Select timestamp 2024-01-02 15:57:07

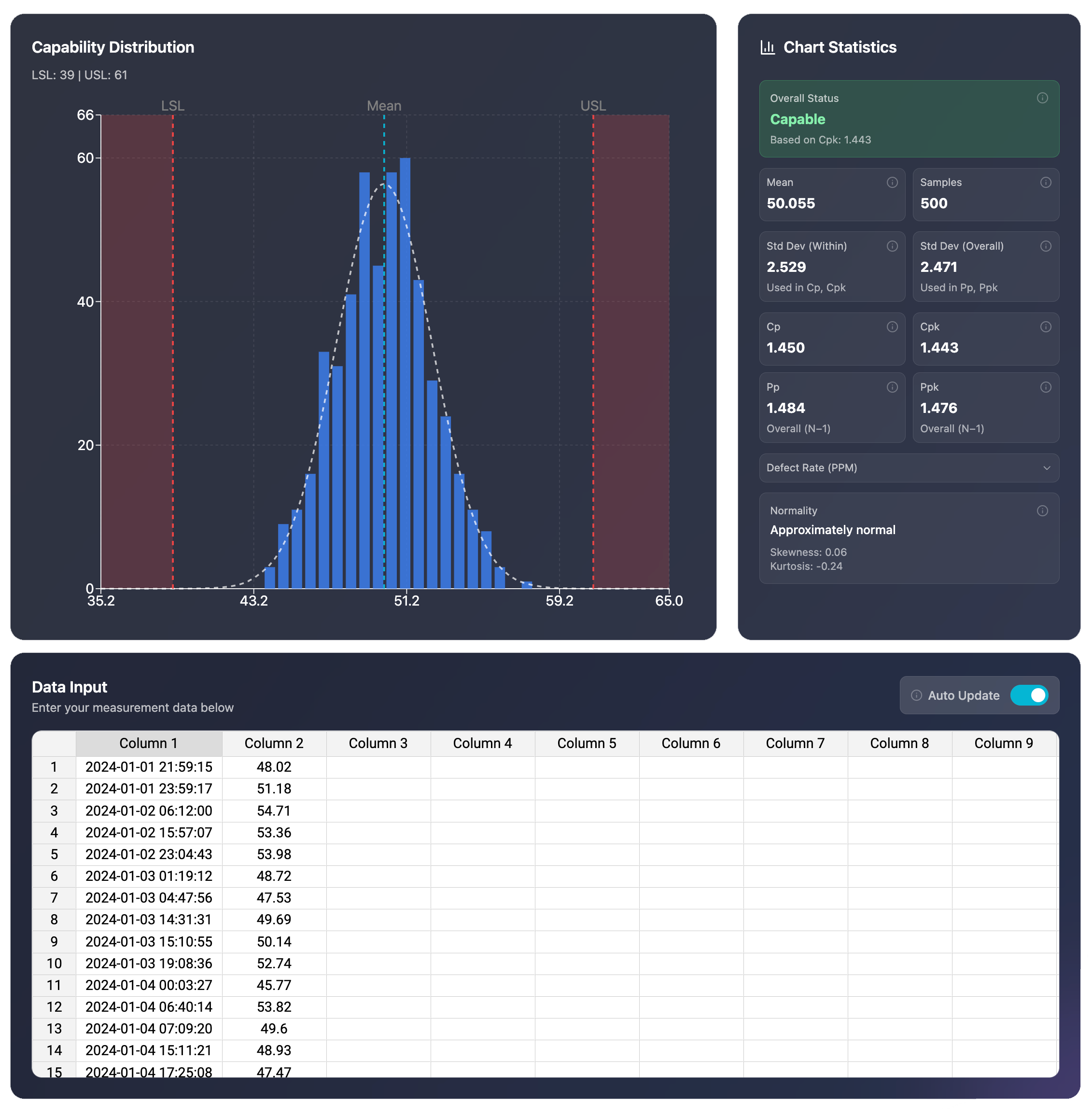149,833
